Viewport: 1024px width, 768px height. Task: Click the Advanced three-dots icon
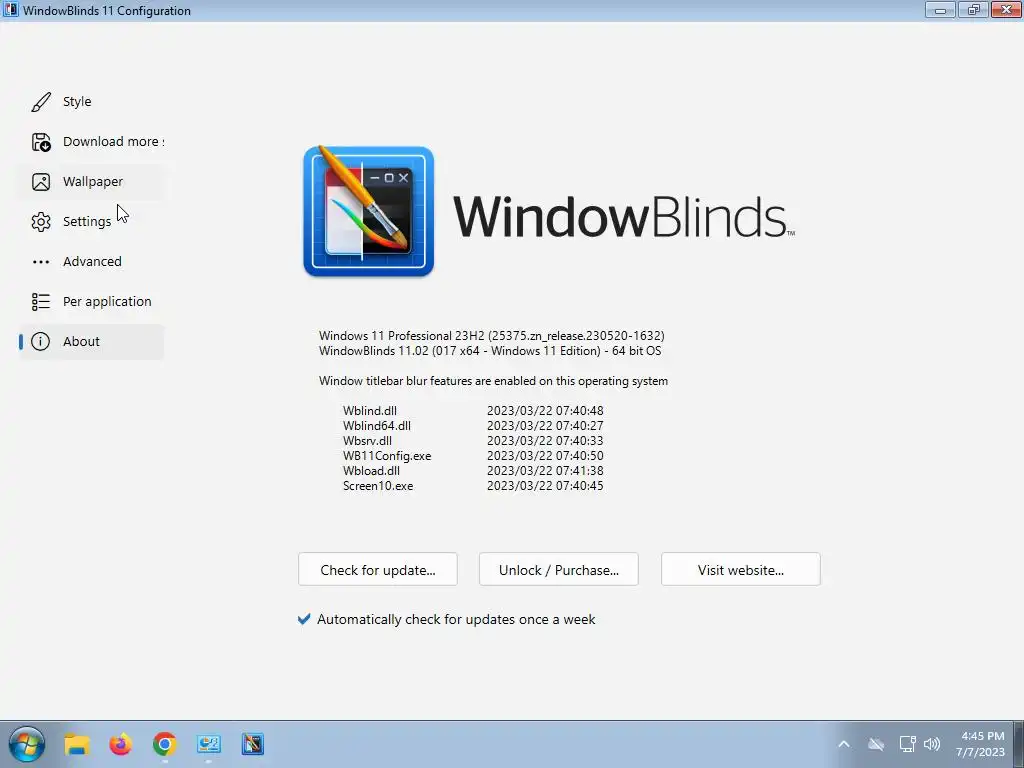(41, 262)
